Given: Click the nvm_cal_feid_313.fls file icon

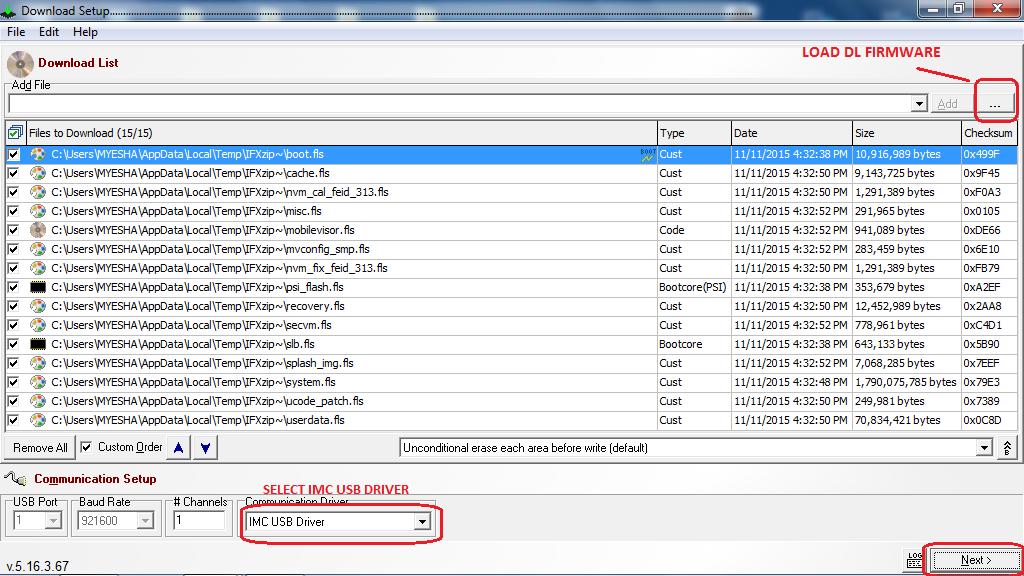Looking at the screenshot, I should pos(38,192).
